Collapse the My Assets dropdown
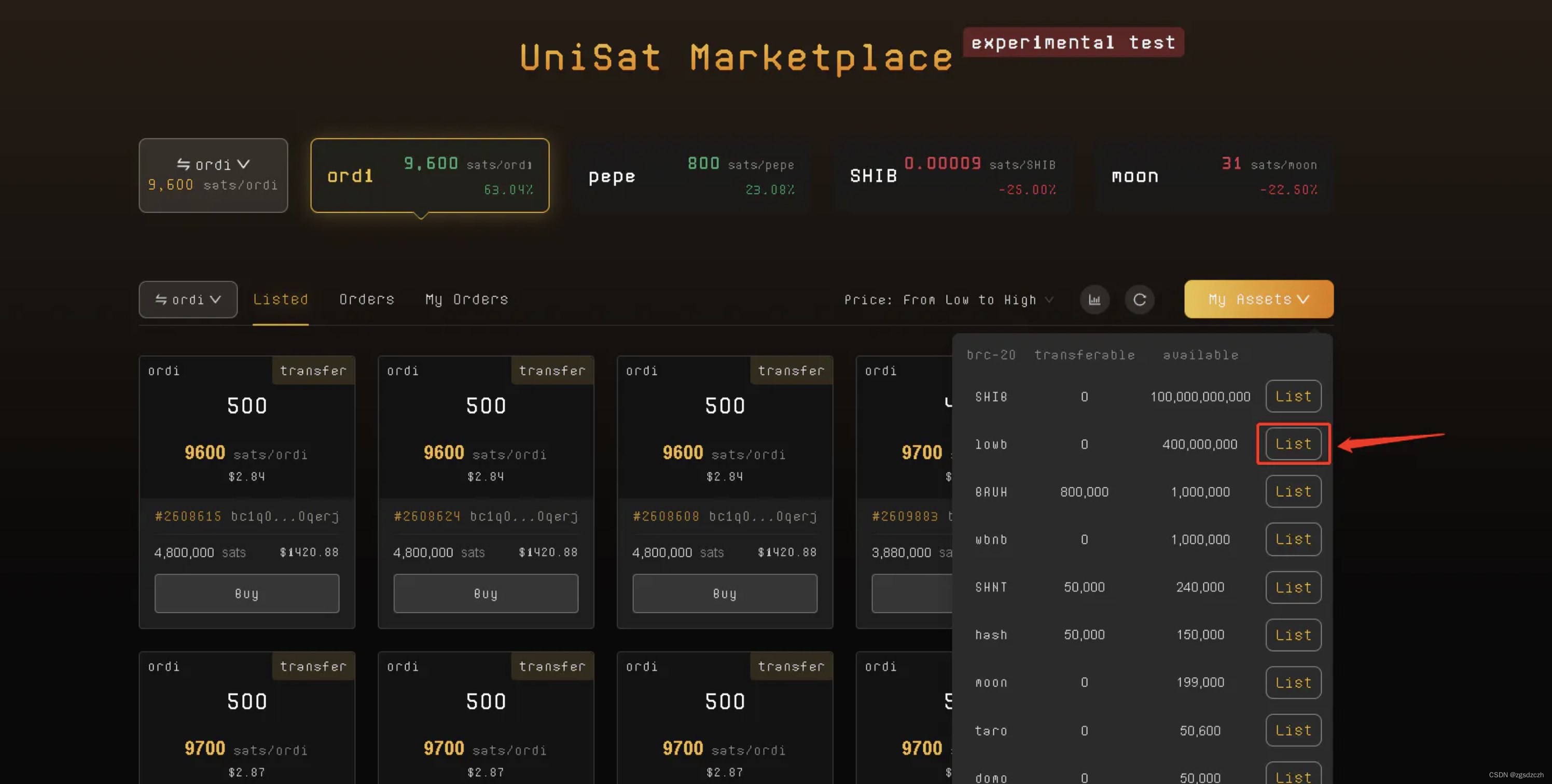 pyautogui.click(x=1258, y=299)
